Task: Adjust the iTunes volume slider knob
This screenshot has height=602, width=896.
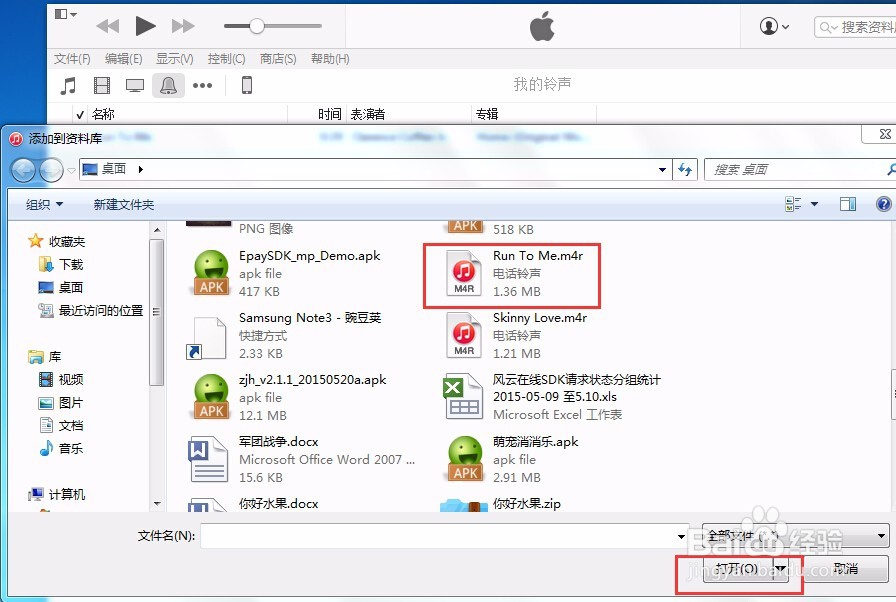Action: coord(257,26)
